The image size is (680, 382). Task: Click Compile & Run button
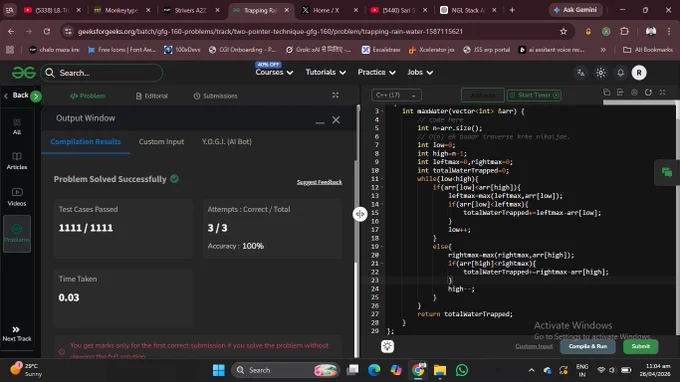coord(588,346)
